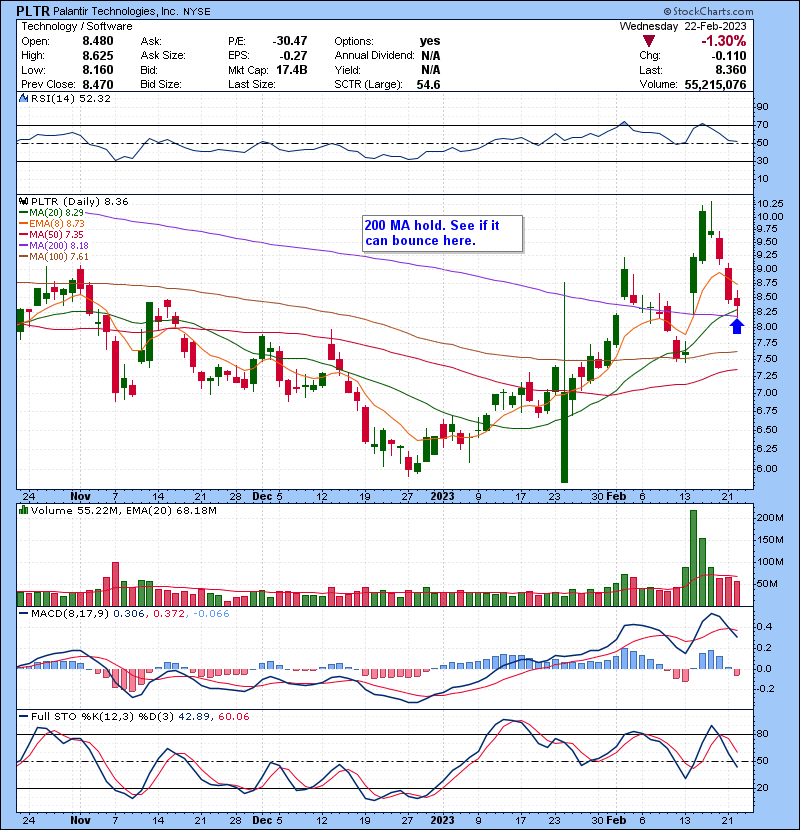800x830 pixels.
Task: Click the Technology / Software sector label
Action: pos(77,26)
